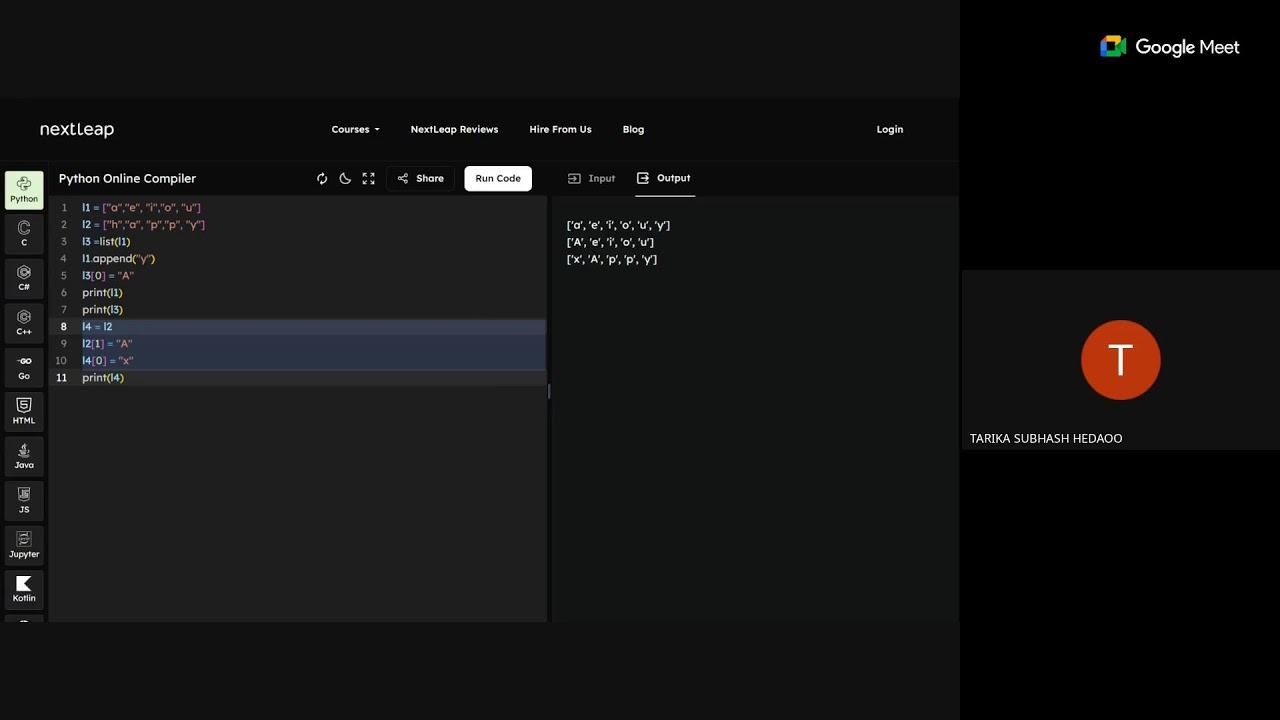Click code line 'print(l4)'
The height and width of the screenshot is (720, 1280).
[x=103, y=377]
